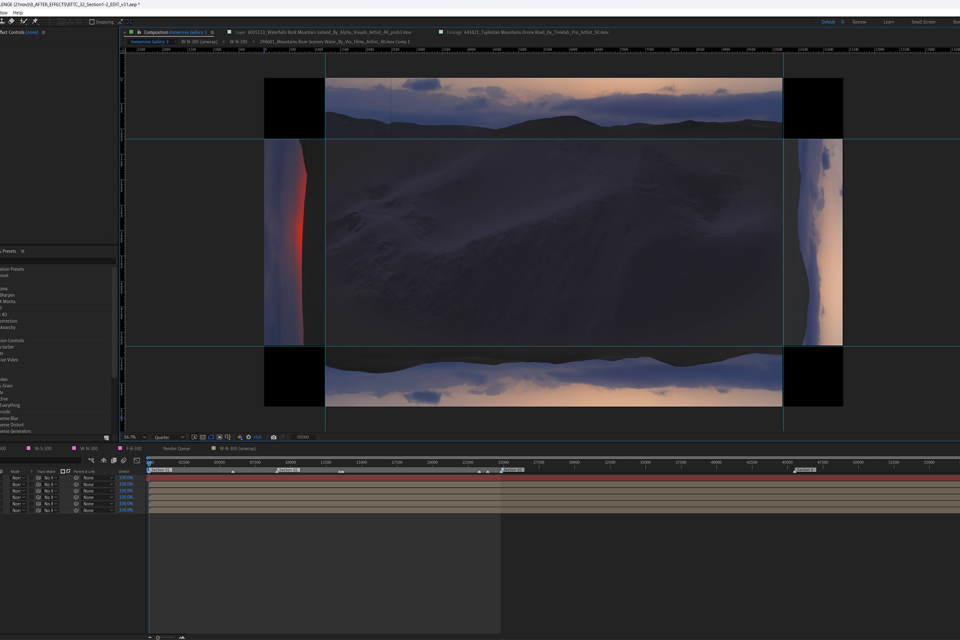The height and width of the screenshot is (640, 960).
Task: Open the Quarter resolution dropdown
Action: [168, 437]
